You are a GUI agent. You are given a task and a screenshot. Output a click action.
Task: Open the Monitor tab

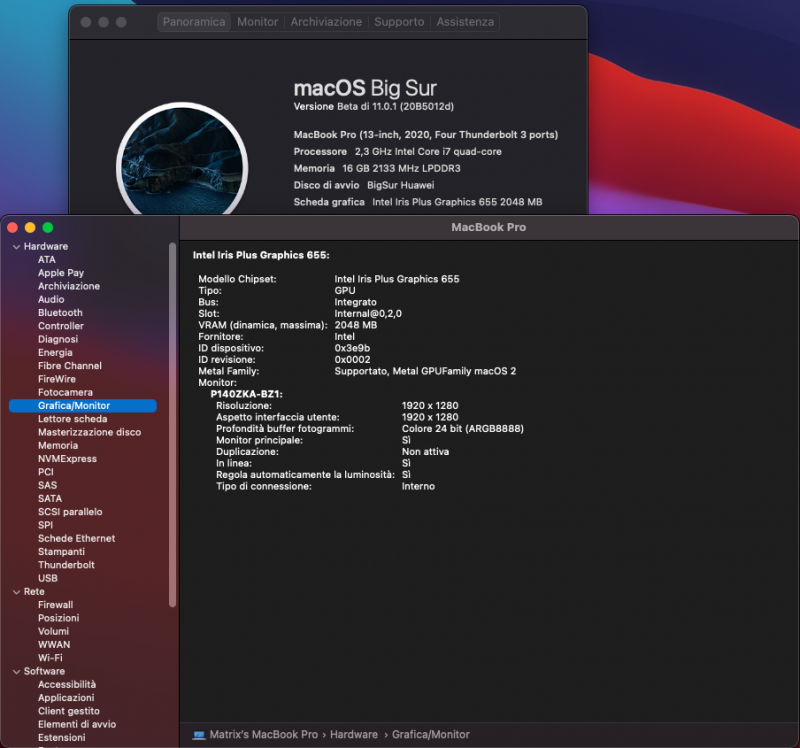pos(258,22)
